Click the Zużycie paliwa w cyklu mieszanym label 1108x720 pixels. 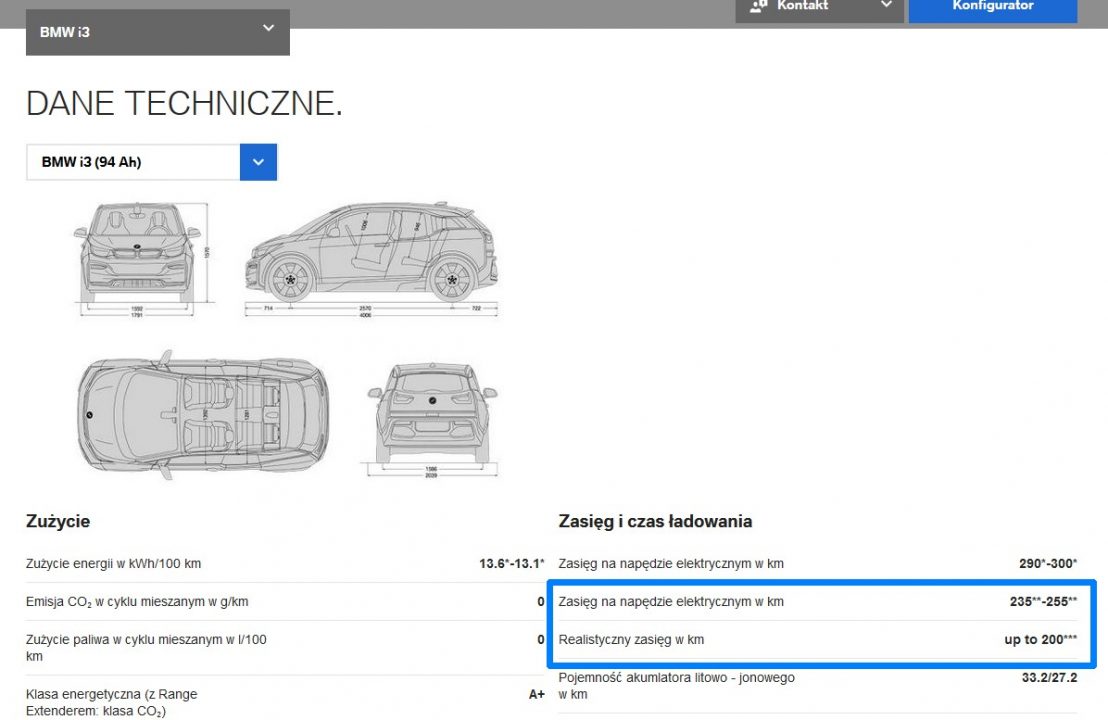[x=146, y=648]
